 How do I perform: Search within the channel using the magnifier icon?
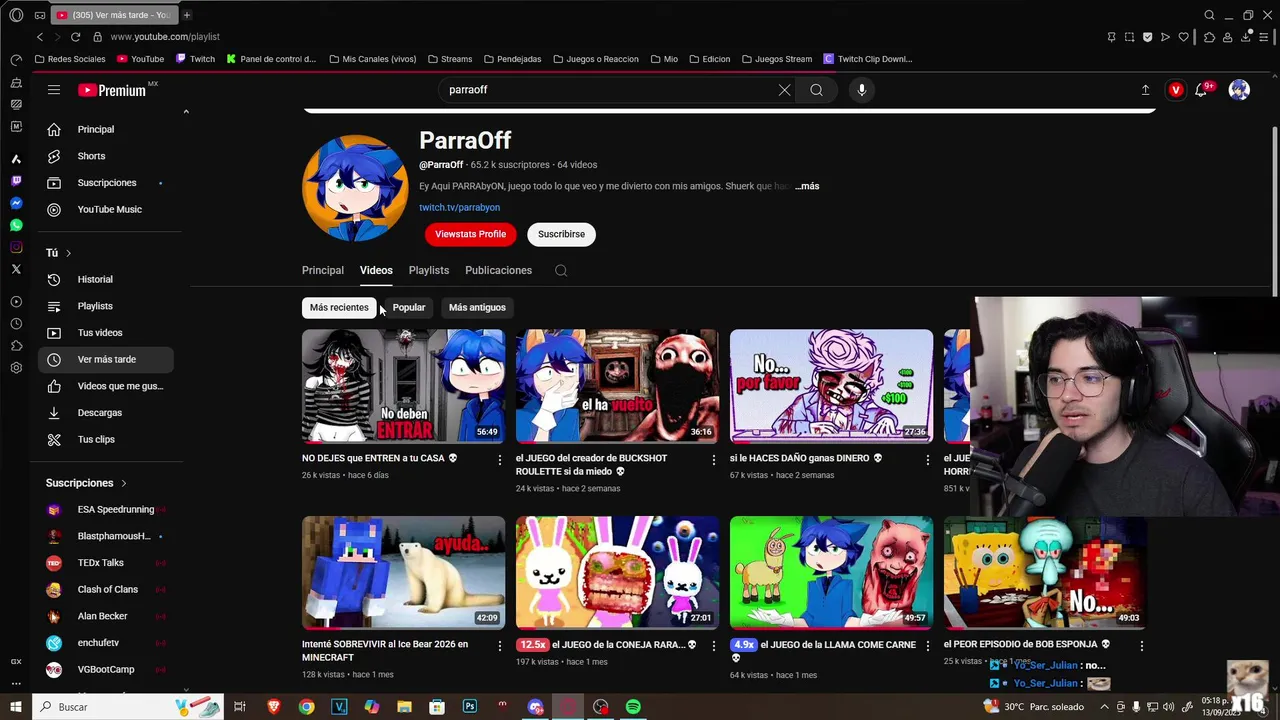(x=561, y=270)
